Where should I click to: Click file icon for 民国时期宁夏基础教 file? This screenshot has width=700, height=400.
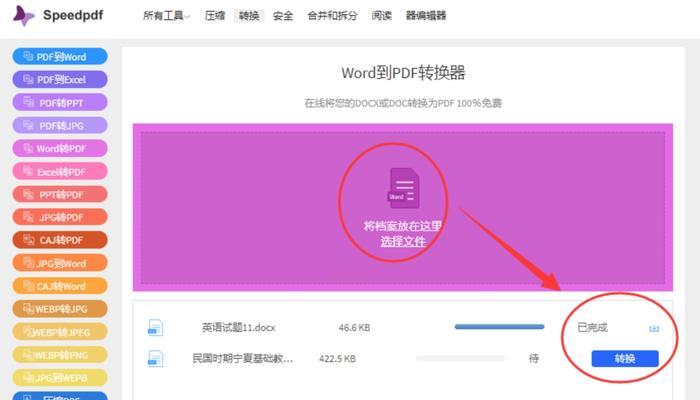click(x=155, y=358)
